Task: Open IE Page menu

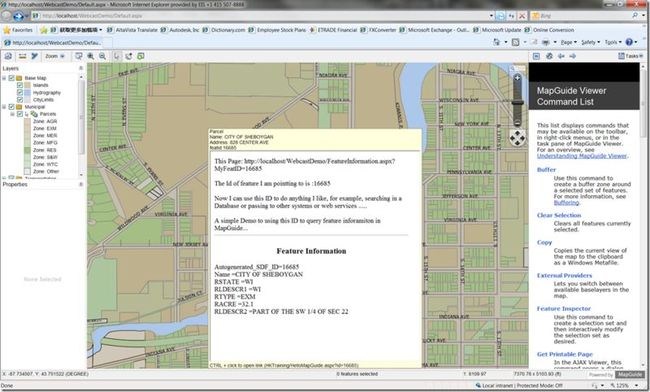Action: (568, 42)
